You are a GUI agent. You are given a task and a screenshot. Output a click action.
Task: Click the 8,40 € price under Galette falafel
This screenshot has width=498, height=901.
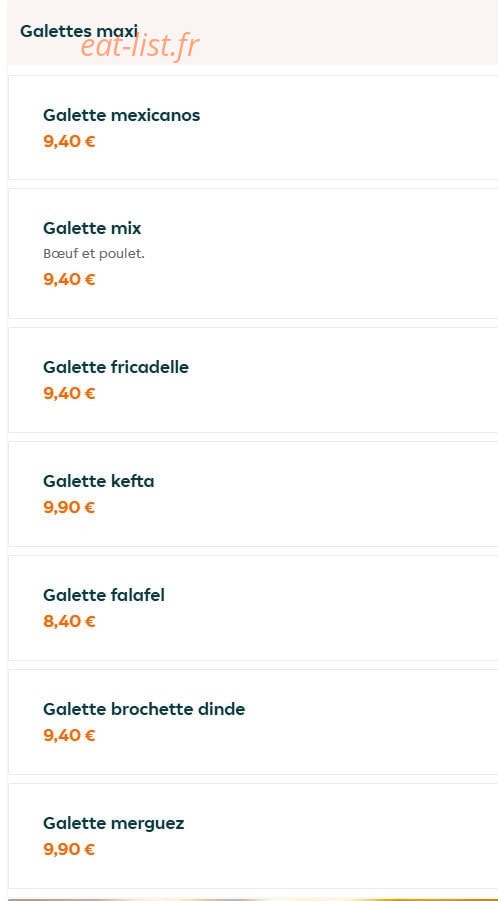click(69, 622)
